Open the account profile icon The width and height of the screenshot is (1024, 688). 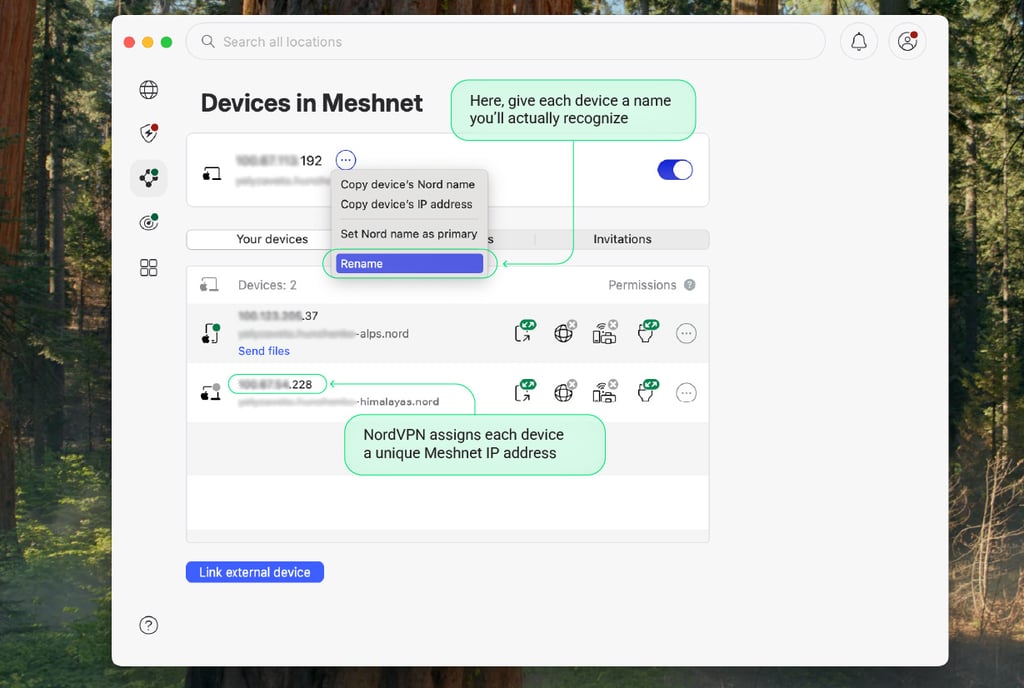907,42
